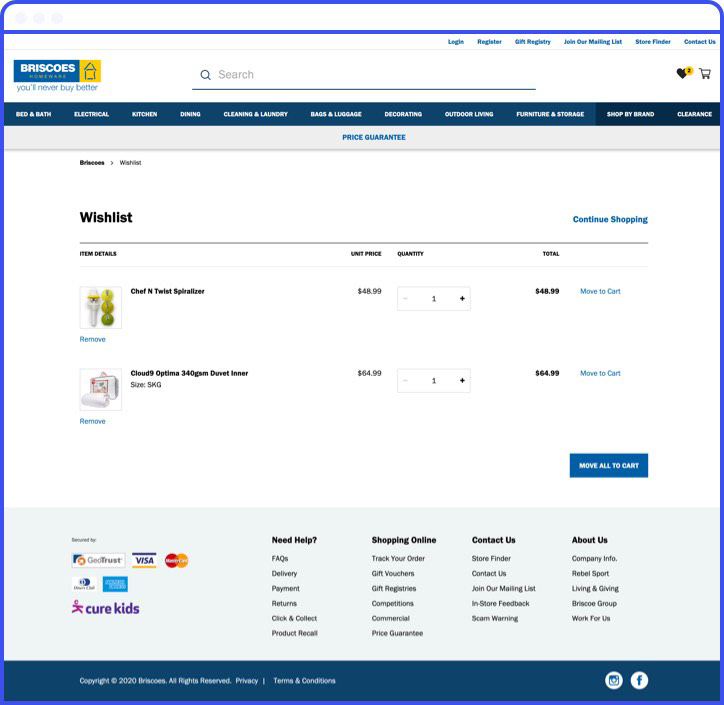Go to the Briscoes logo home
Viewport: 724px width, 705px height.
coord(57,76)
